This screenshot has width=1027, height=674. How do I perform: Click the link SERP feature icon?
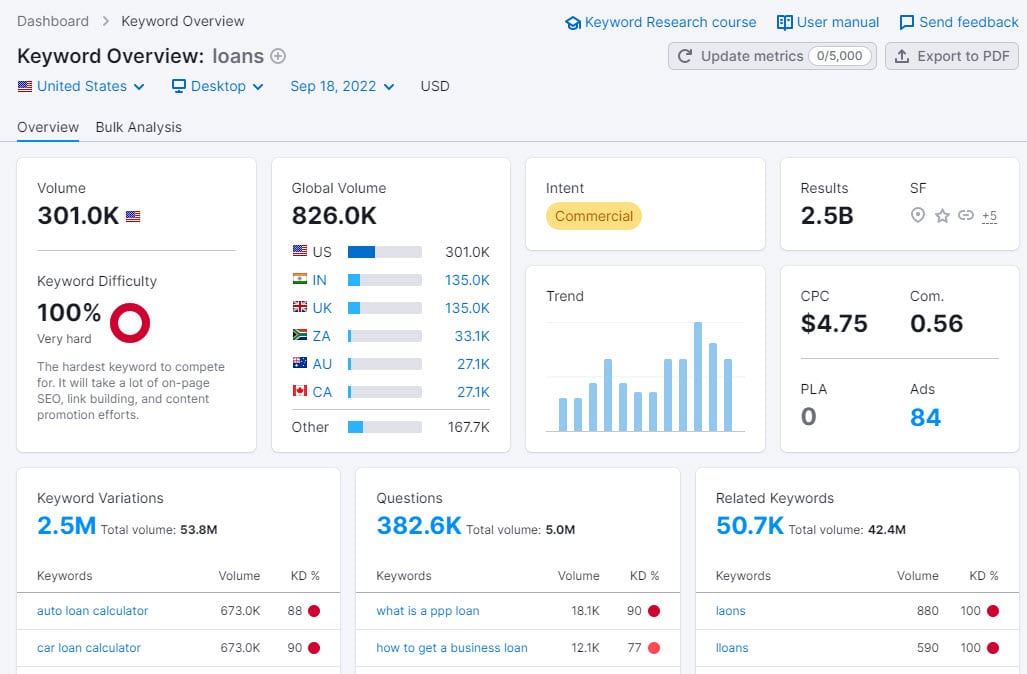965,215
